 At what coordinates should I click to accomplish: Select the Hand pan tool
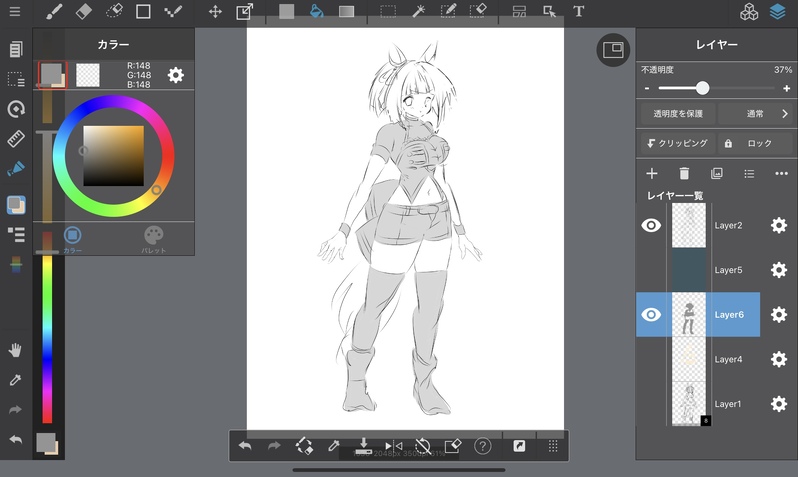click(16, 350)
